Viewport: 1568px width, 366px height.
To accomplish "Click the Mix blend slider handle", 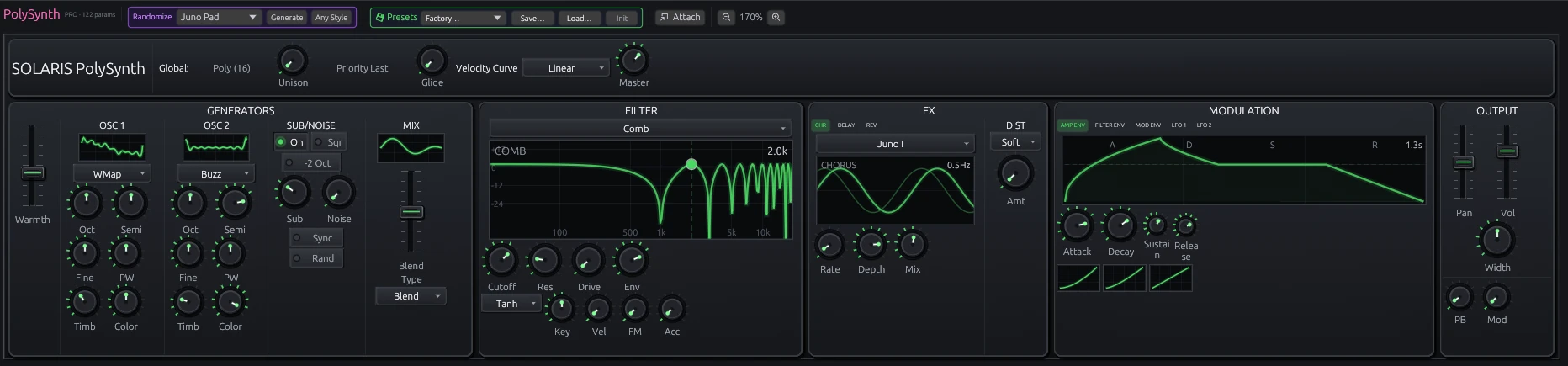I will coord(411,212).
